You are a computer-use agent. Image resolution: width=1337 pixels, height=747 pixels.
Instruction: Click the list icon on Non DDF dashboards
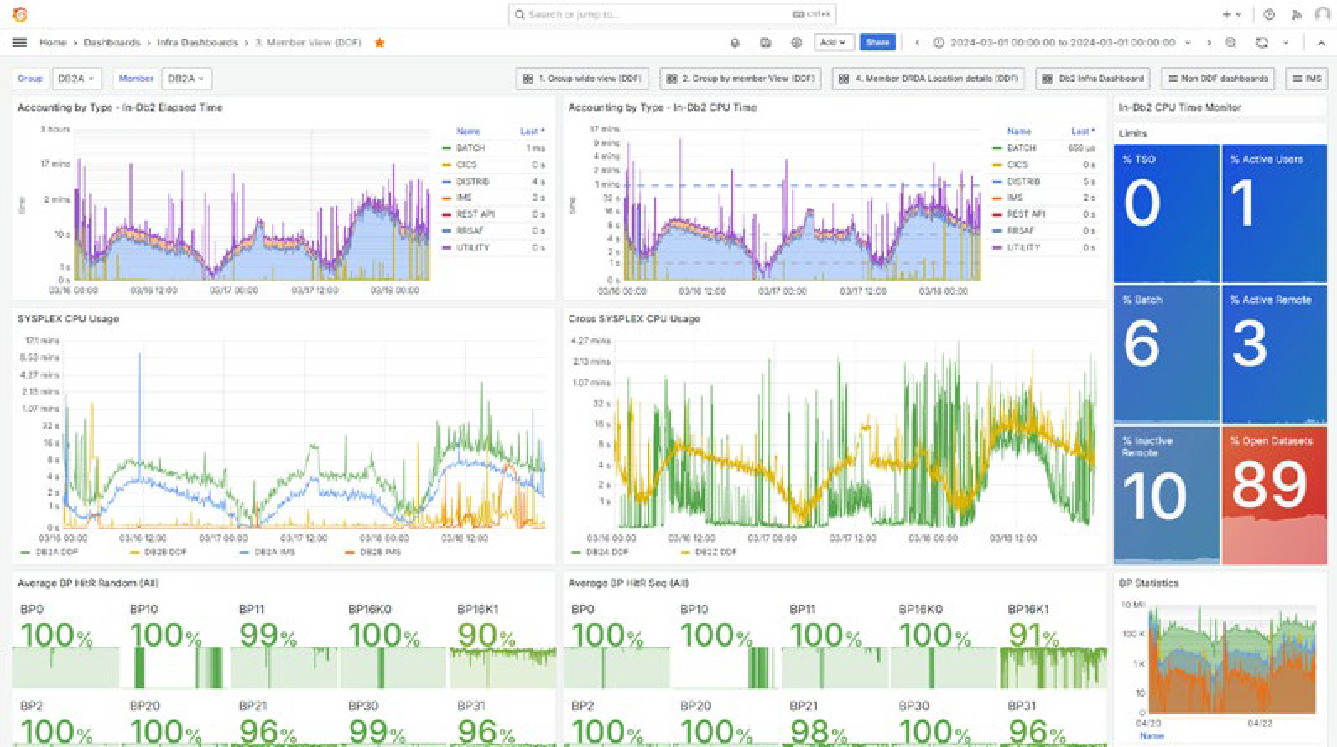click(1172, 79)
